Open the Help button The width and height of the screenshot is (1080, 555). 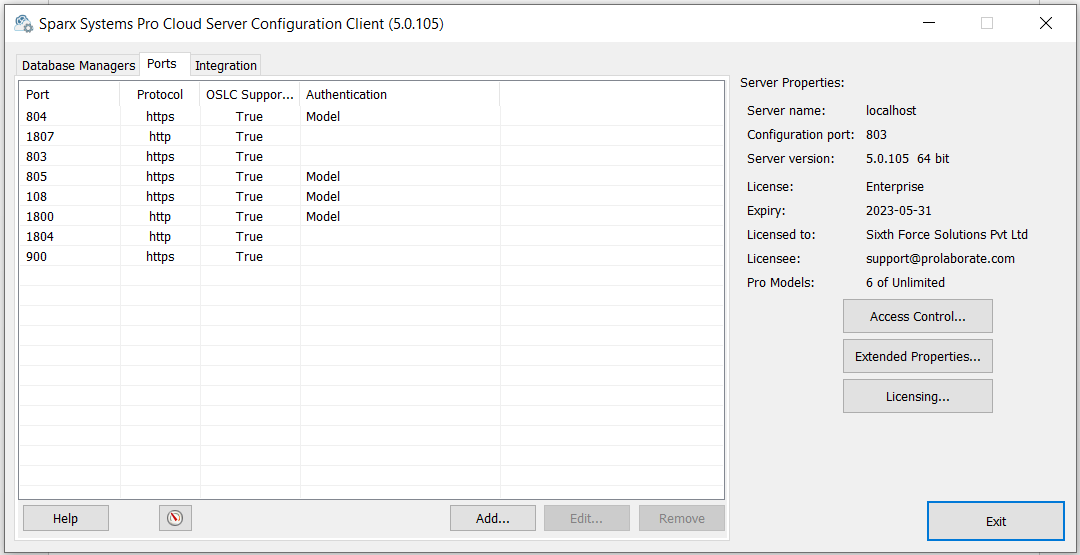[65, 518]
